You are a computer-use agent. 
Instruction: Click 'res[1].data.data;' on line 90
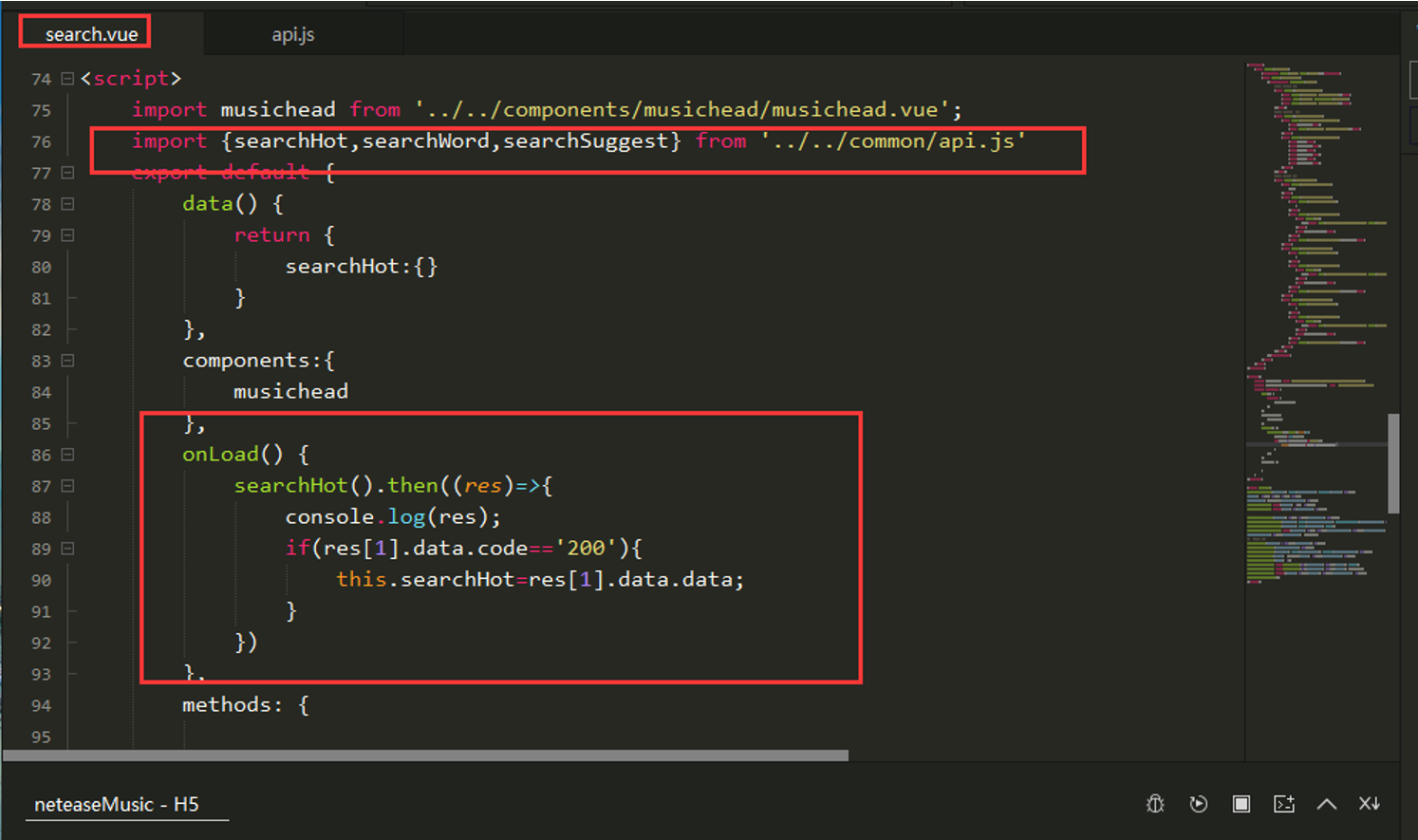pos(636,580)
